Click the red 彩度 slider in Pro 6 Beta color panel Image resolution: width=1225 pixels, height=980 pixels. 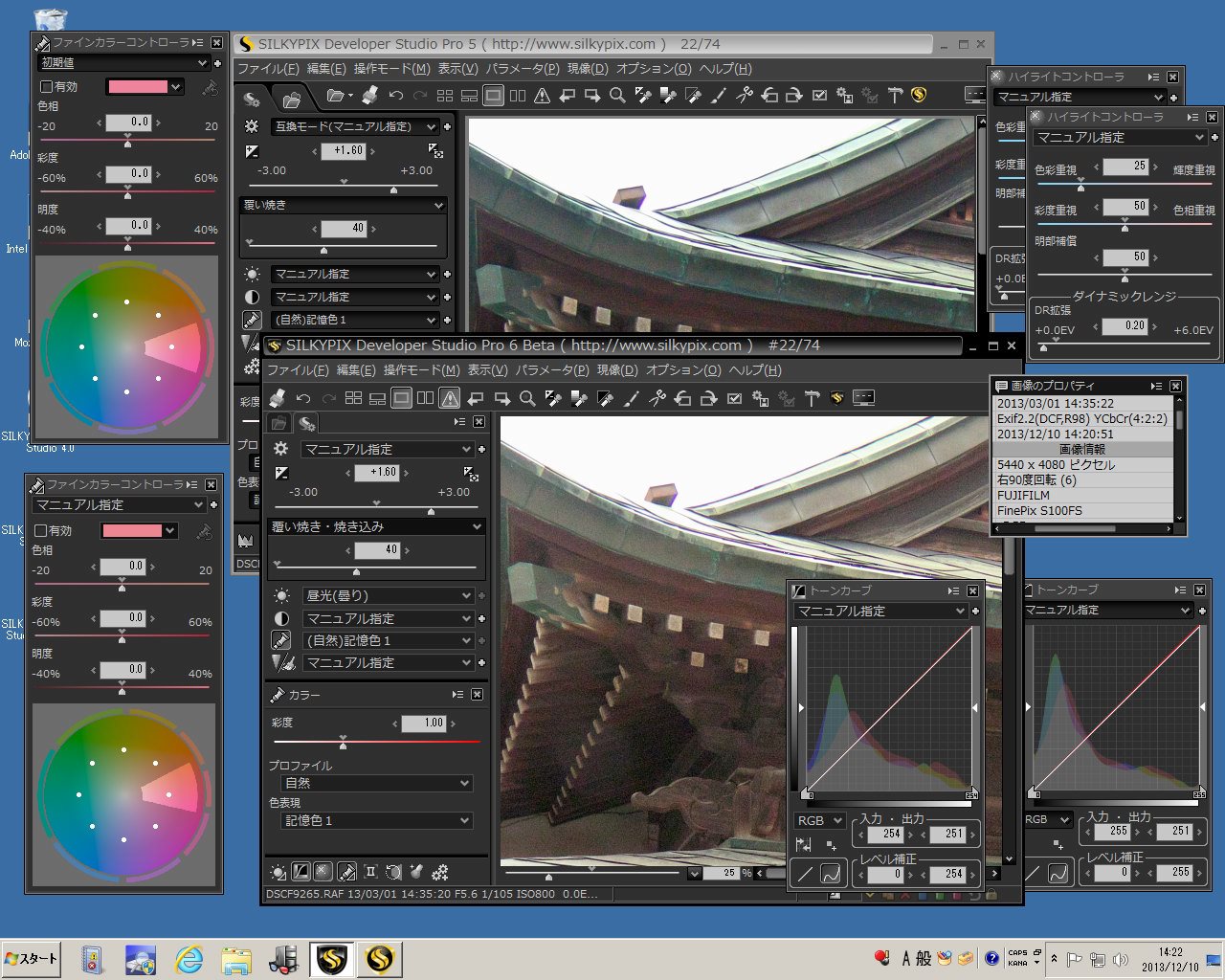(376, 742)
